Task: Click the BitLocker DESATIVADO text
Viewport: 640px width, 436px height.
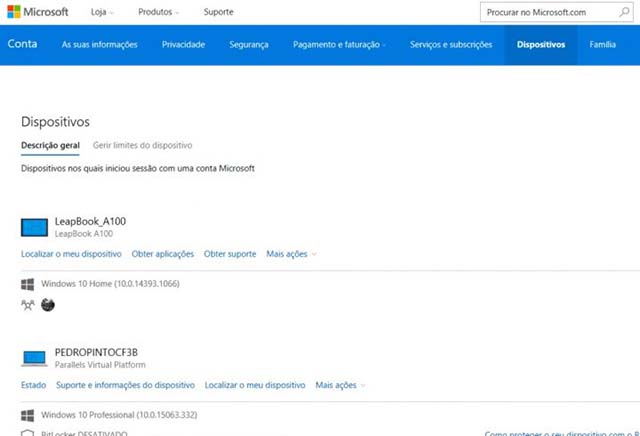Action: (x=84, y=433)
